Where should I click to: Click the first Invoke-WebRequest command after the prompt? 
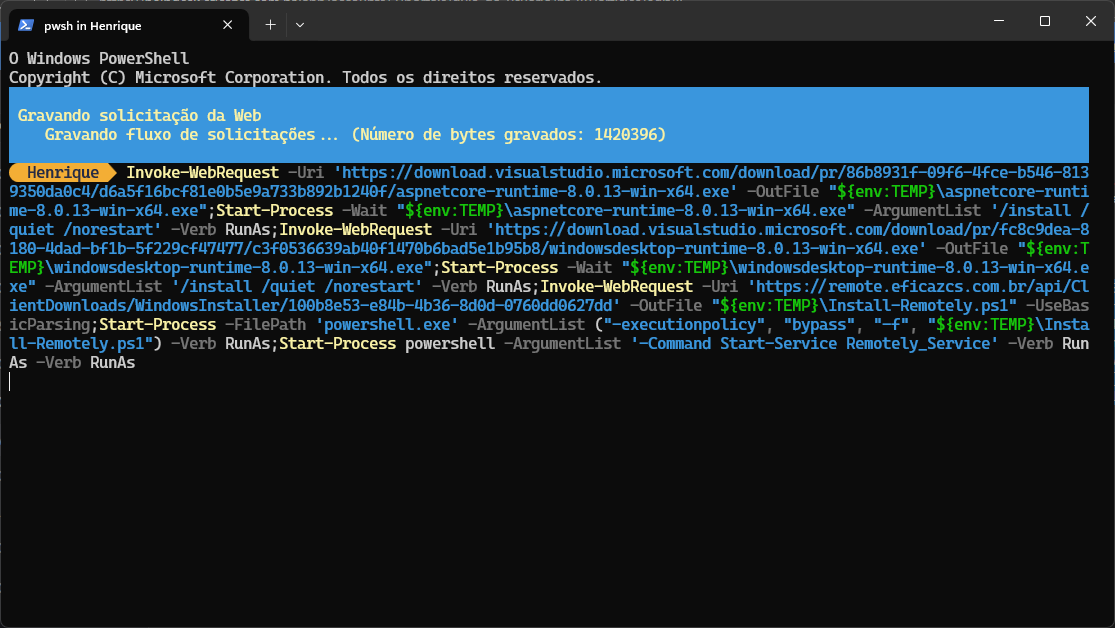(x=202, y=173)
